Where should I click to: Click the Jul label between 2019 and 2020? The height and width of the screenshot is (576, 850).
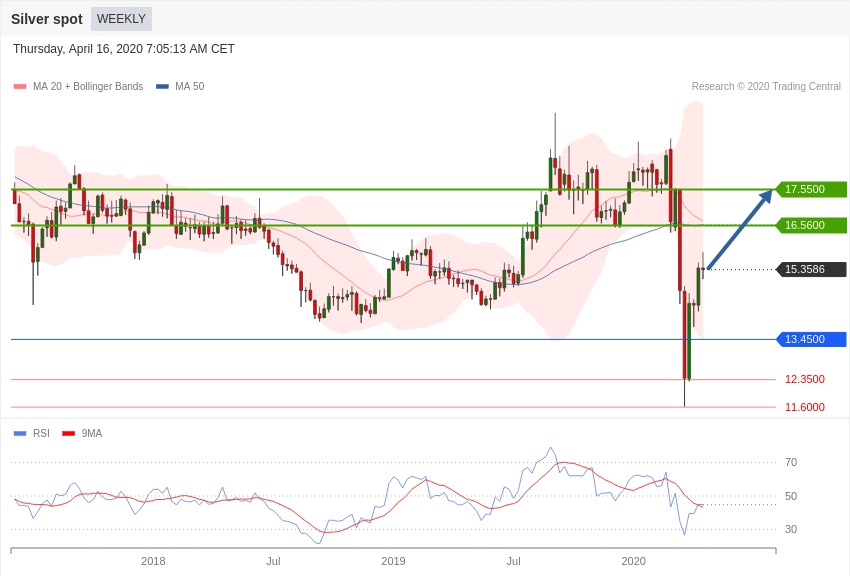(513, 561)
